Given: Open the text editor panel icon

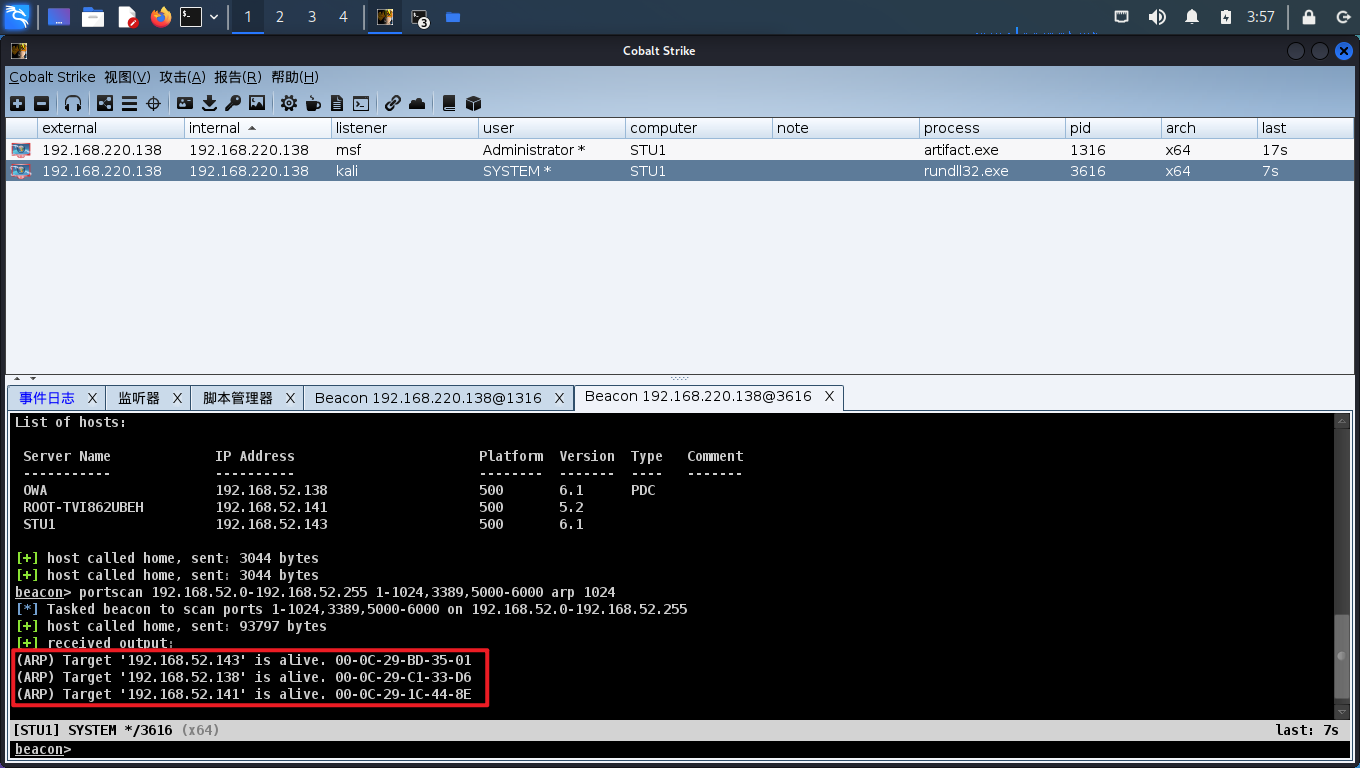Looking at the screenshot, I should tap(127, 17).
